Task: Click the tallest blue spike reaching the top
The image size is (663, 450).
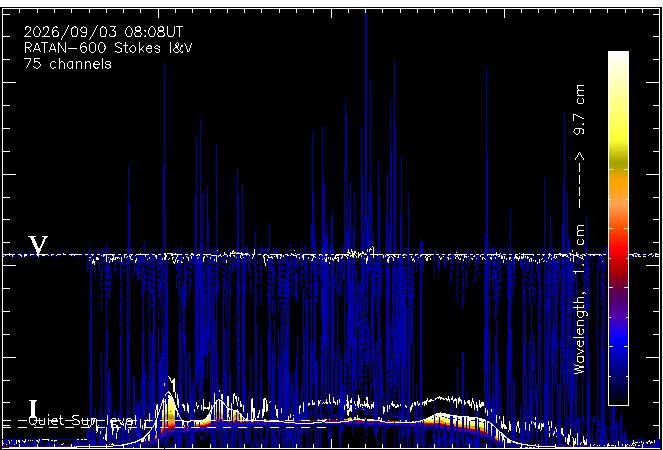Action: click(x=366, y=127)
